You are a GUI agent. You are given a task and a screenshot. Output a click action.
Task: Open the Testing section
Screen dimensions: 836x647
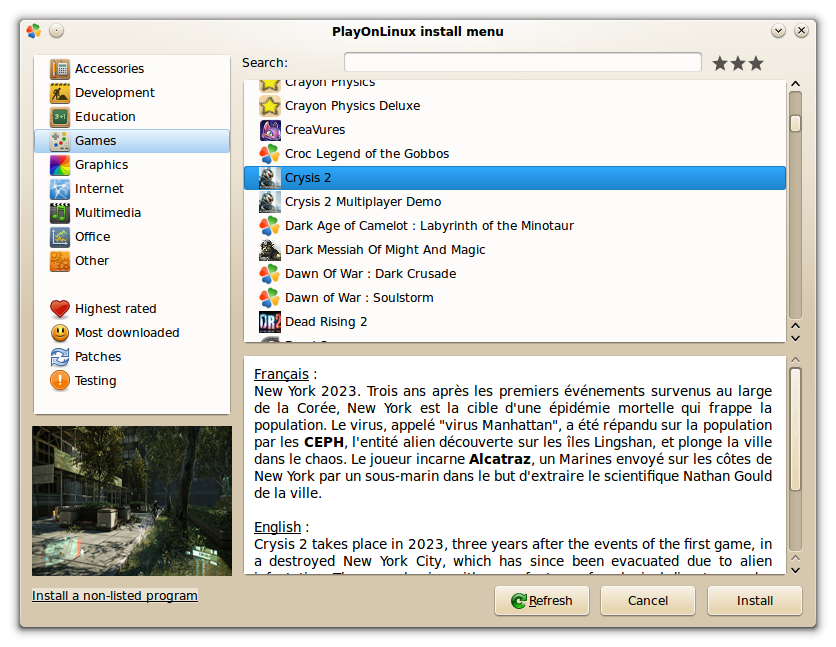132,381
